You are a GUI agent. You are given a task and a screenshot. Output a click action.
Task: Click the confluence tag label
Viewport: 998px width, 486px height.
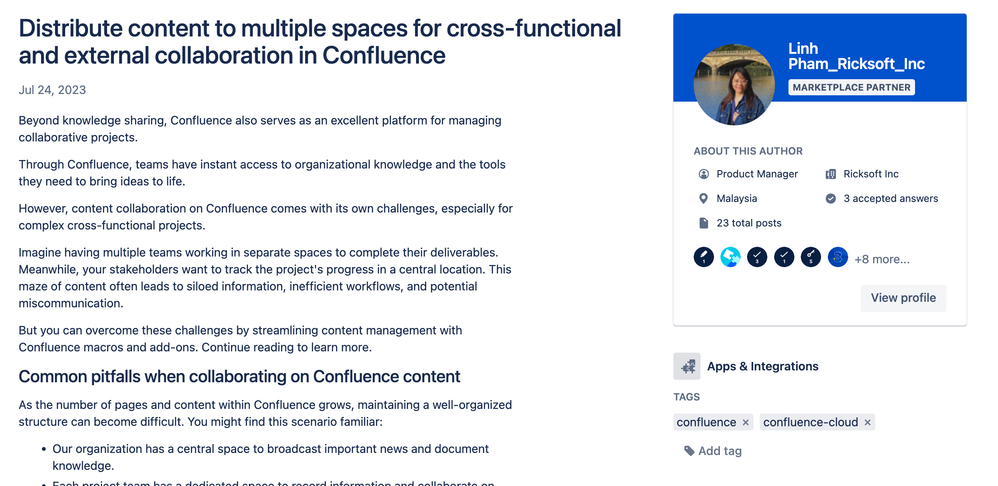coord(706,422)
